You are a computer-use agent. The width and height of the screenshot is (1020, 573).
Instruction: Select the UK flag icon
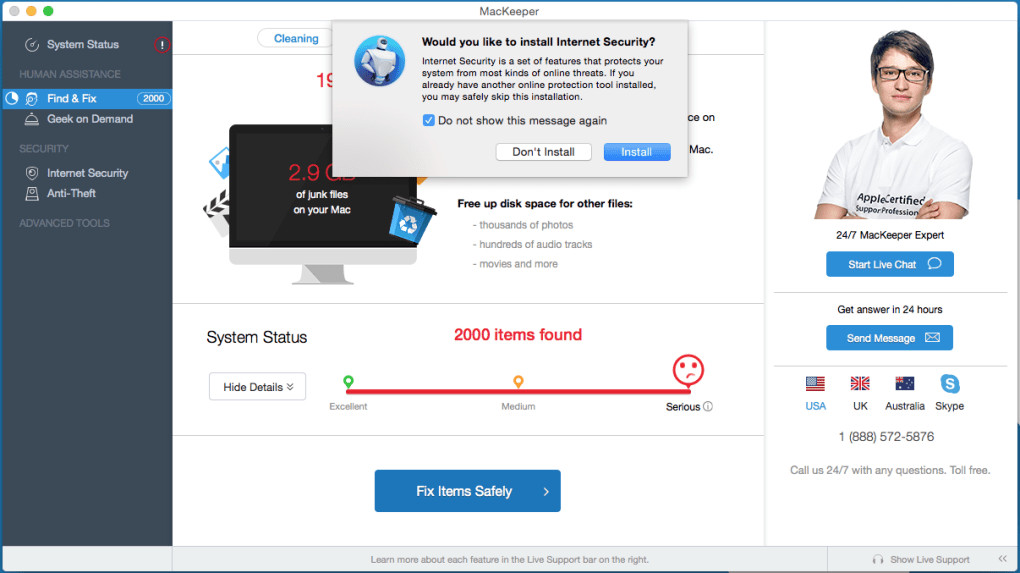(x=860, y=384)
